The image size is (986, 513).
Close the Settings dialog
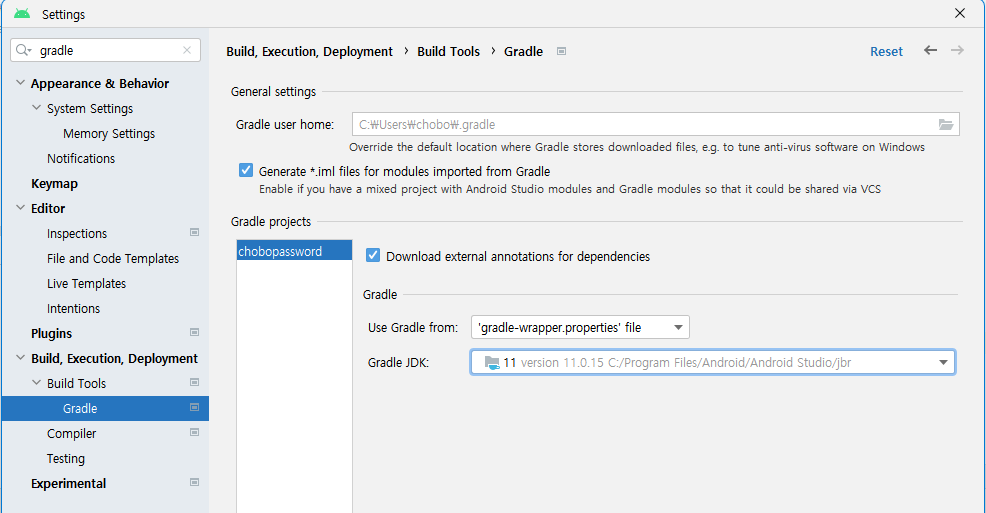(x=960, y=13)
